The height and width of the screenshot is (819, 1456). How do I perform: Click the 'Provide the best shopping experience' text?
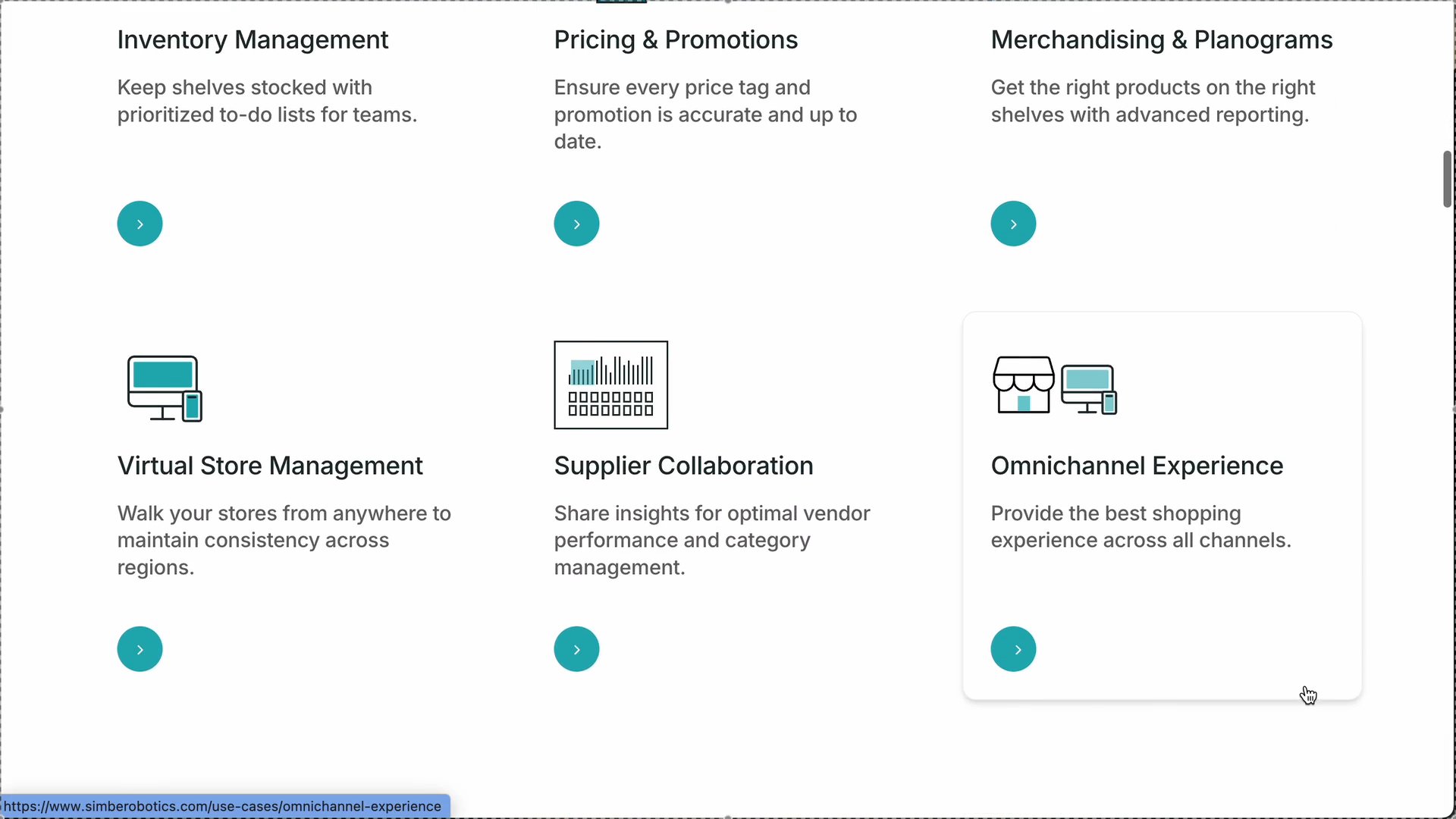(1141, 526)
